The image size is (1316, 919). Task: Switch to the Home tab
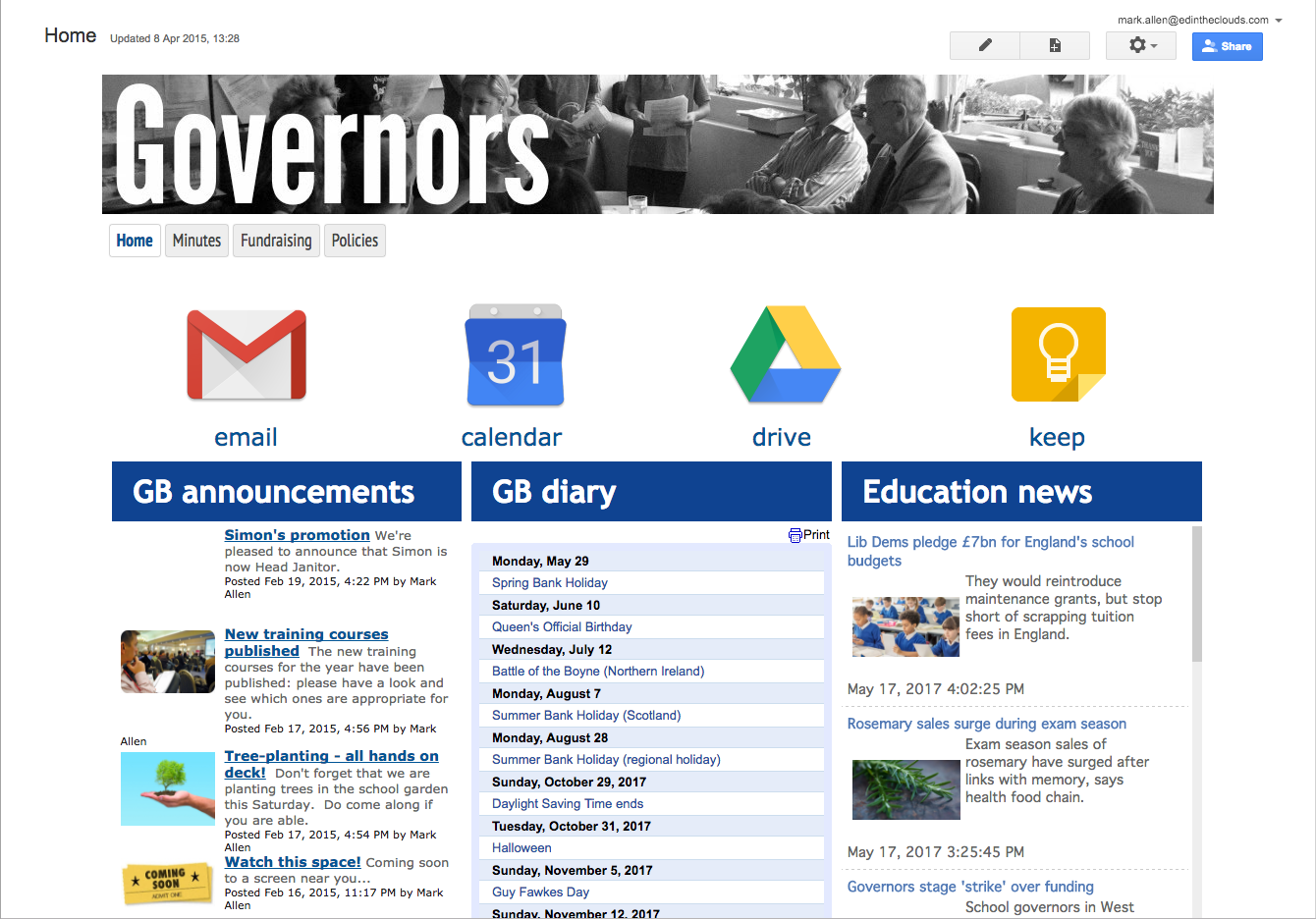pyautogui.click(x=135, y=241)
